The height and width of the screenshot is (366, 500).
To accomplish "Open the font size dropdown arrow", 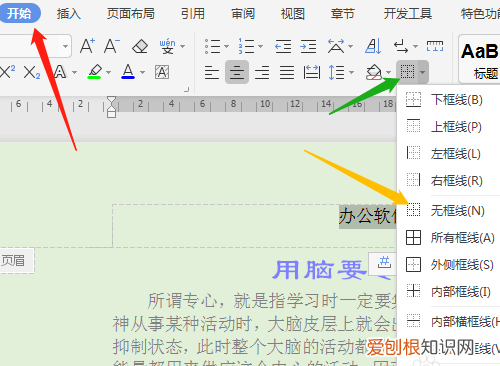I will tap(66, 46).
